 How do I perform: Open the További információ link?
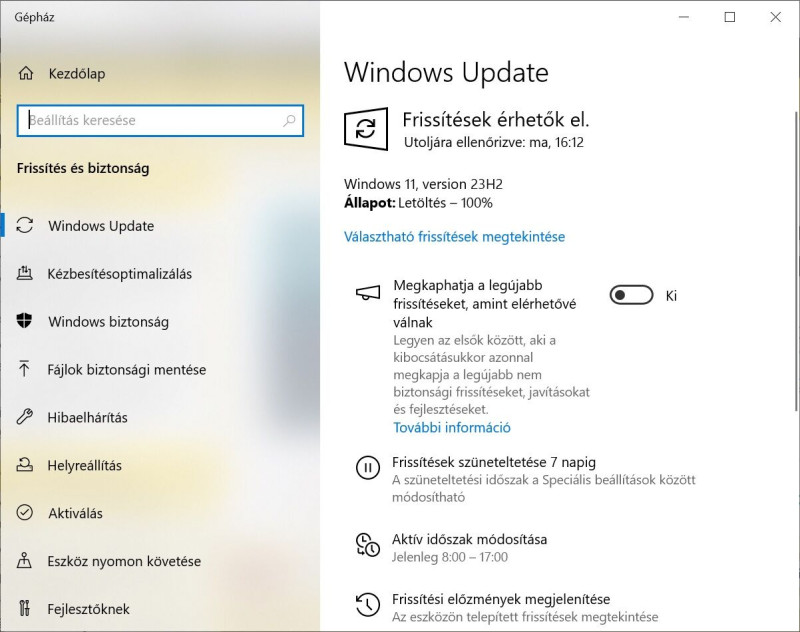pos(452,427)
